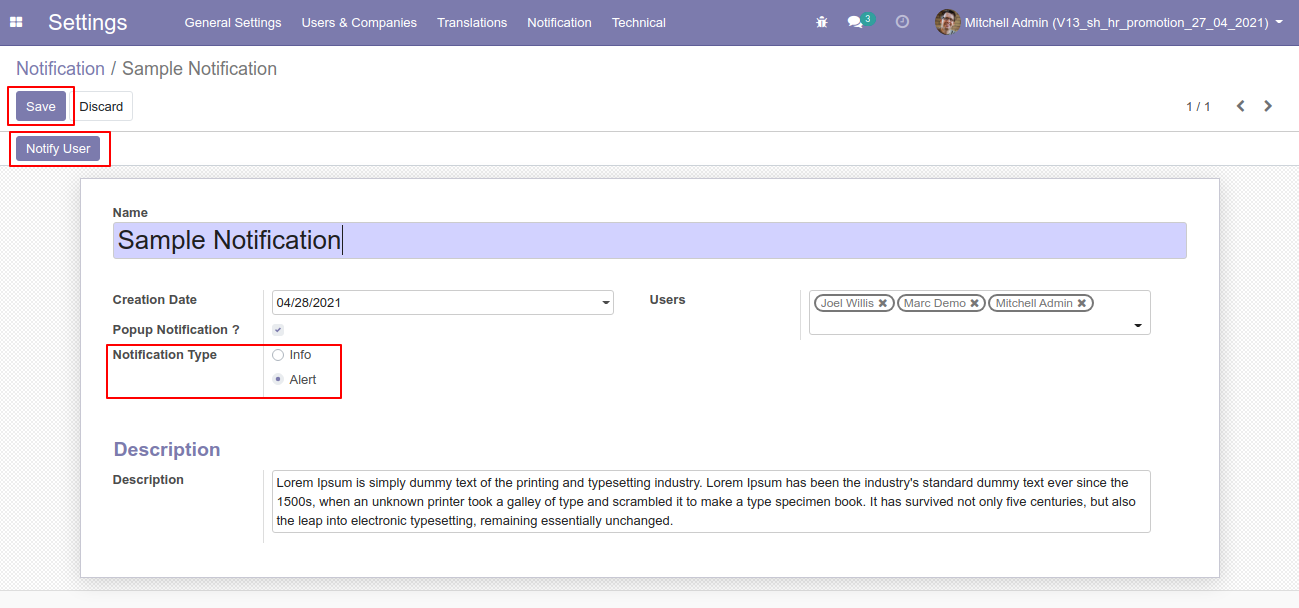Open the conversations chat icon

point(855,22)
